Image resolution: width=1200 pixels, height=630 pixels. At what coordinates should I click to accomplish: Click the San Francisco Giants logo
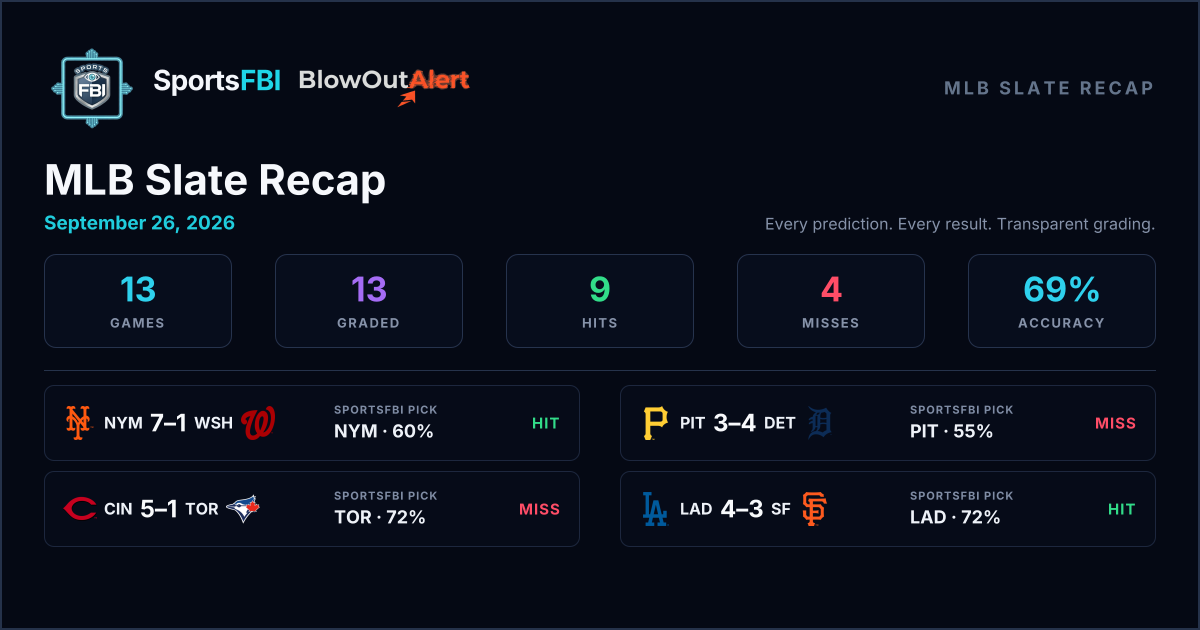point(815,509)
